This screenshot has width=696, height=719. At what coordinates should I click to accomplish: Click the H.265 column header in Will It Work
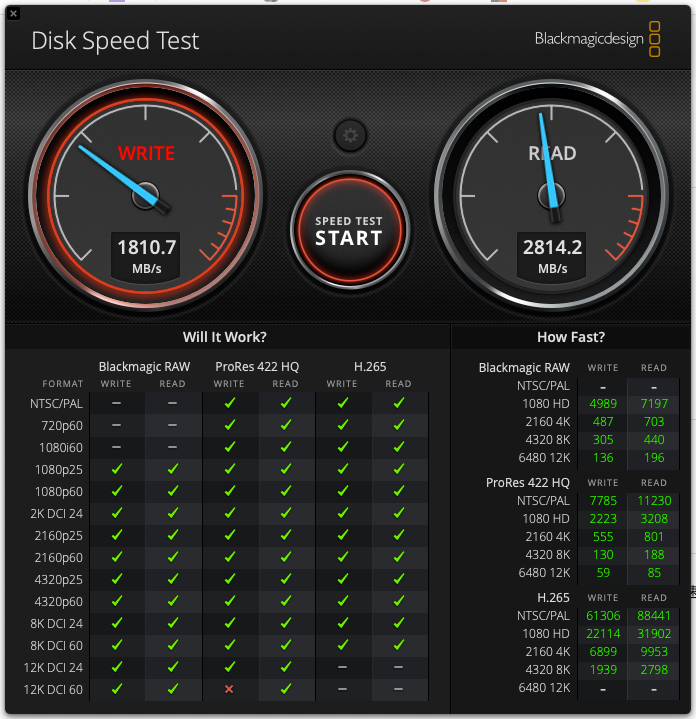click(x=370, y=367)
